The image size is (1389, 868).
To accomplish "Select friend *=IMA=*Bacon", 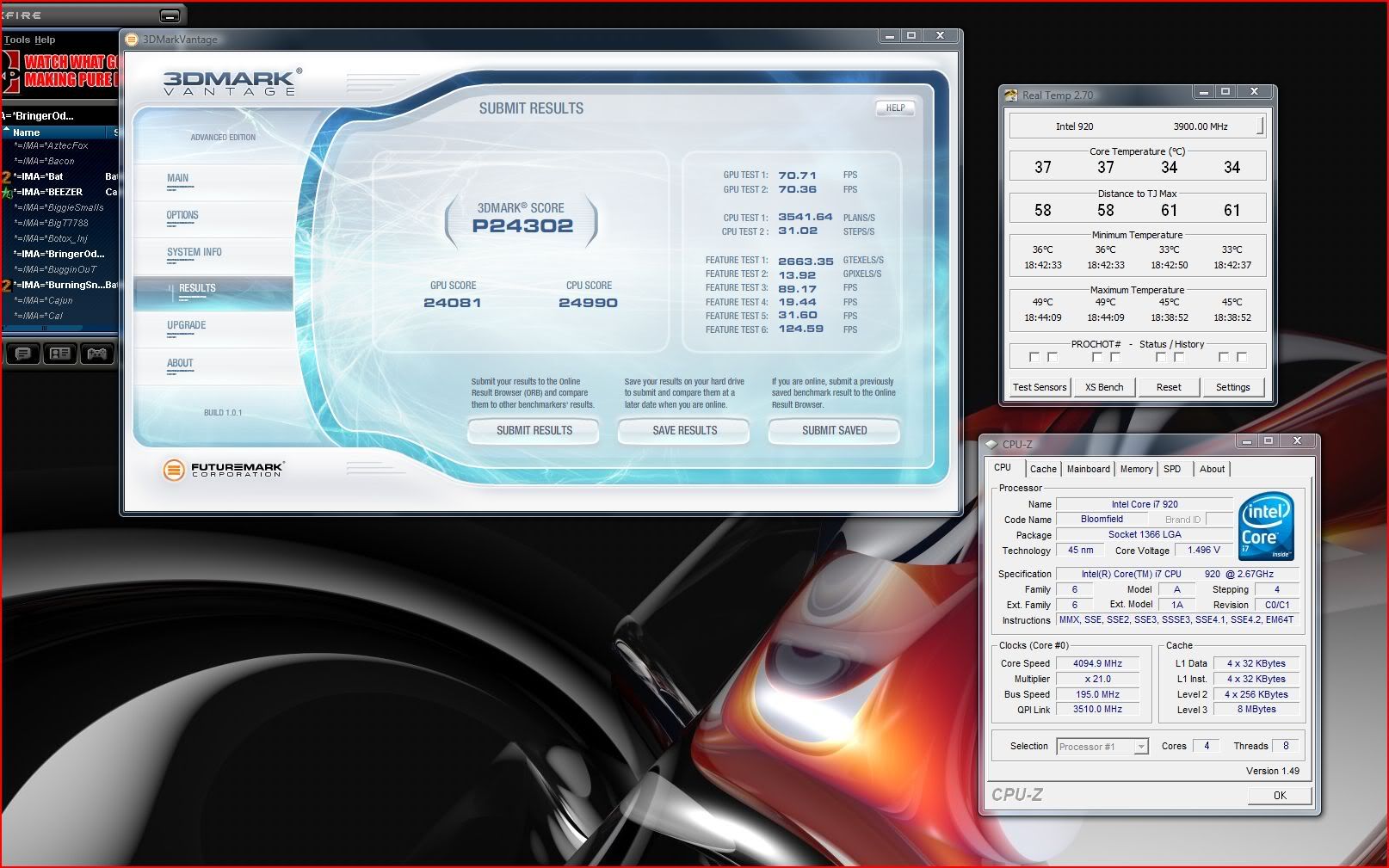I will 44,162.
